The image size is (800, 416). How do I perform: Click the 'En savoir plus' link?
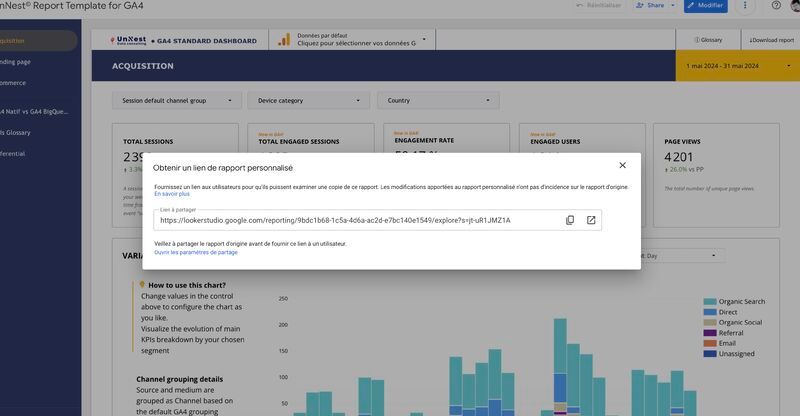(x=172, y=194)
